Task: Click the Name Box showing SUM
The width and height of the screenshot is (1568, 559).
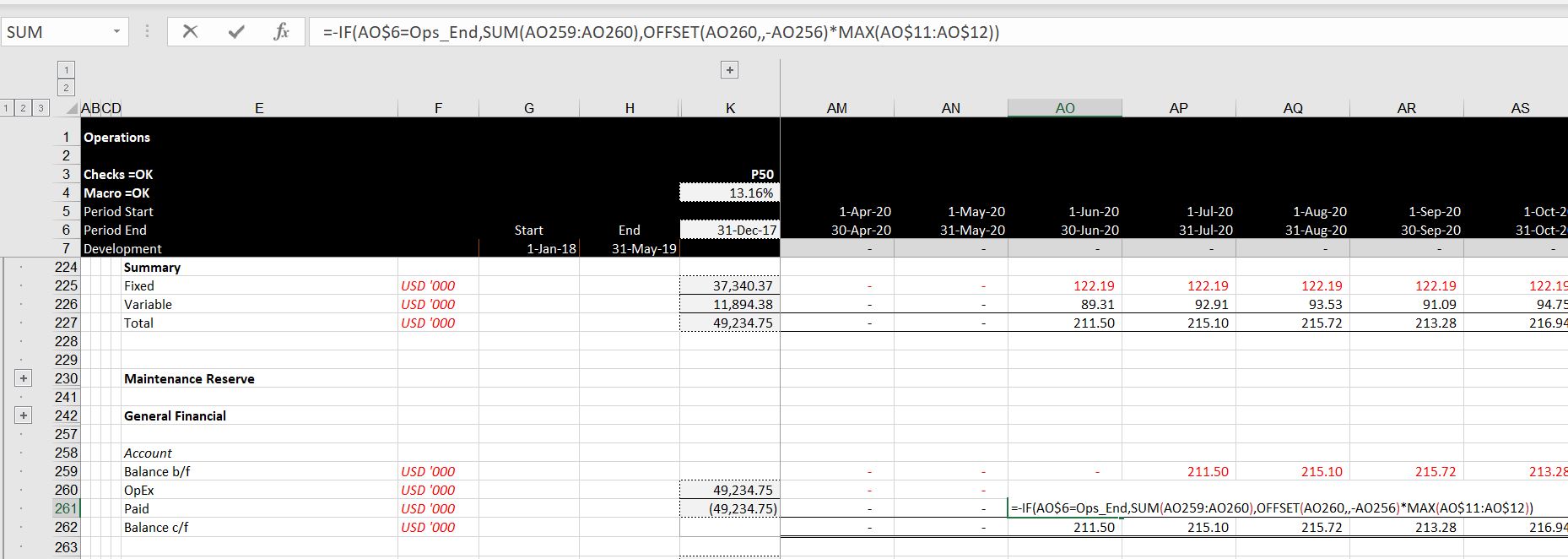Action: (x=55, y=32)
